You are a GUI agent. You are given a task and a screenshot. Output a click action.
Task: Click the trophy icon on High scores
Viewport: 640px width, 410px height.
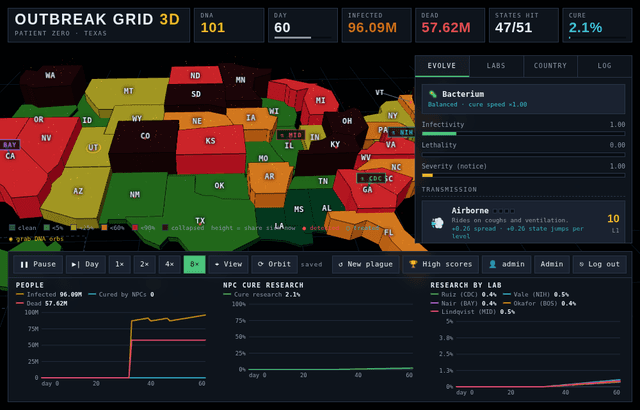(x=413, y=264)
